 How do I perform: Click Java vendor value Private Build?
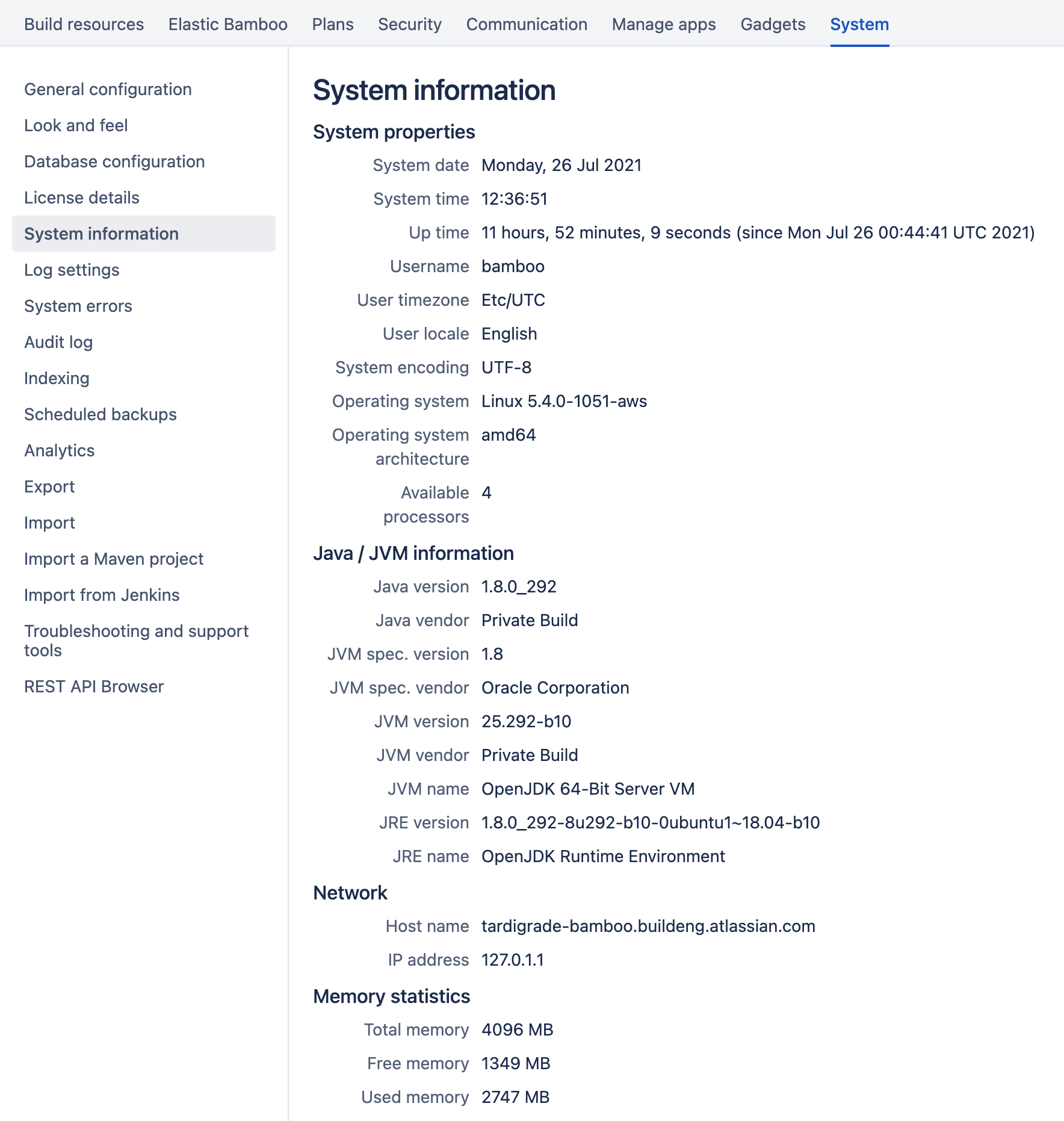coord(530,620)
